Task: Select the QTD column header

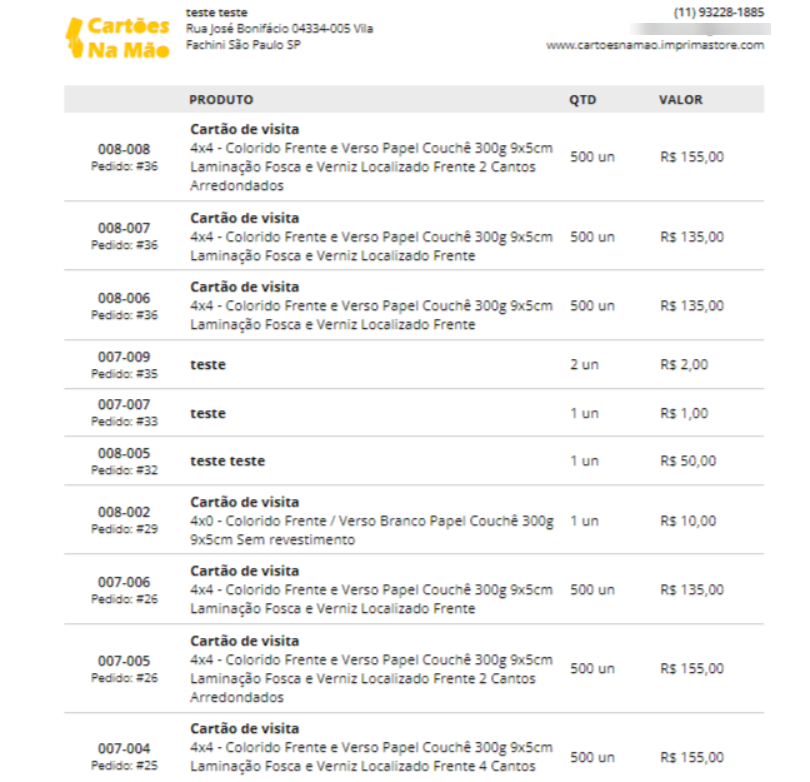Action: coord(583,100)
